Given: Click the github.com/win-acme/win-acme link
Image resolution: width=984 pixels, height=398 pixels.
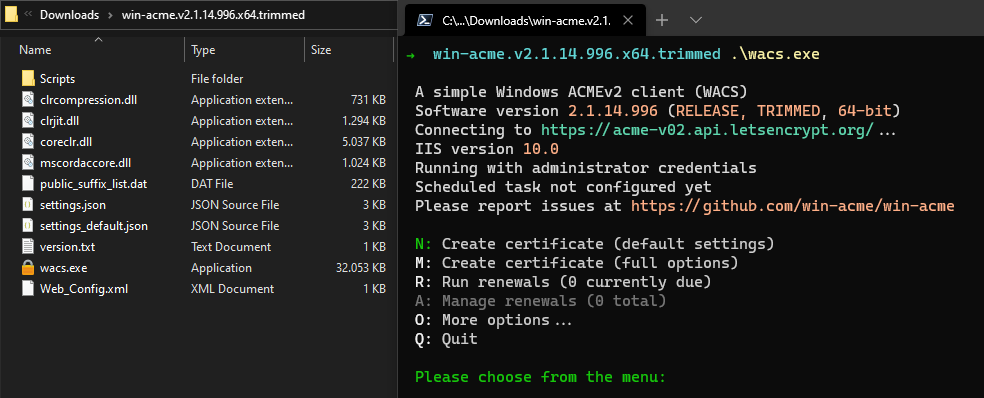Looking at the screenshot, I should tap(793, 205).
